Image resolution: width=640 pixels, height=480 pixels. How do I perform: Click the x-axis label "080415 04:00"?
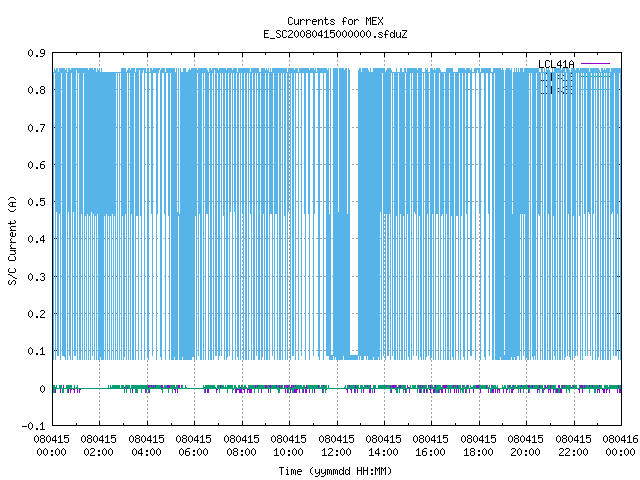[146, 446]
